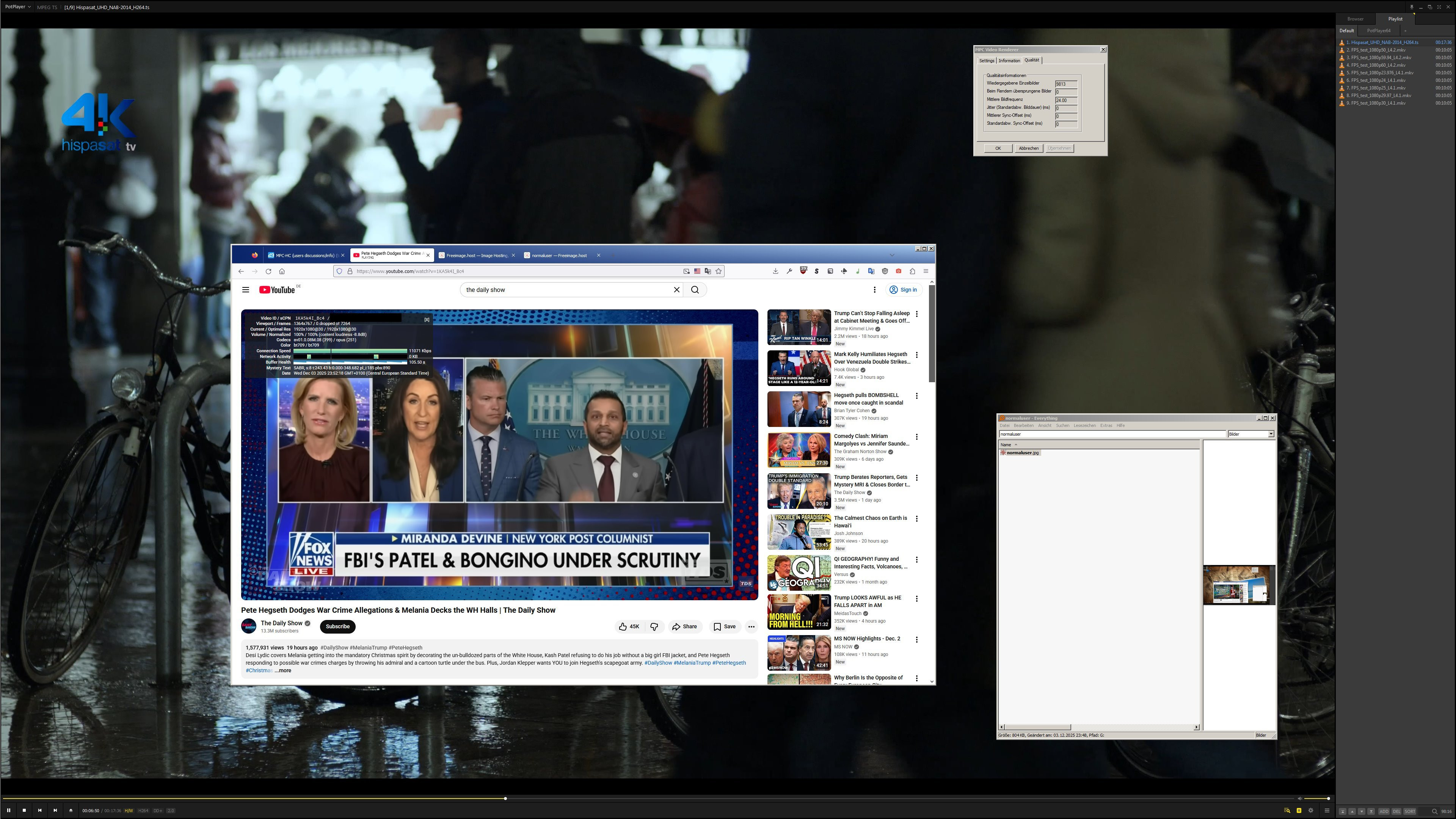Mute audio with speaker icon

click(x=1299, y=798)
